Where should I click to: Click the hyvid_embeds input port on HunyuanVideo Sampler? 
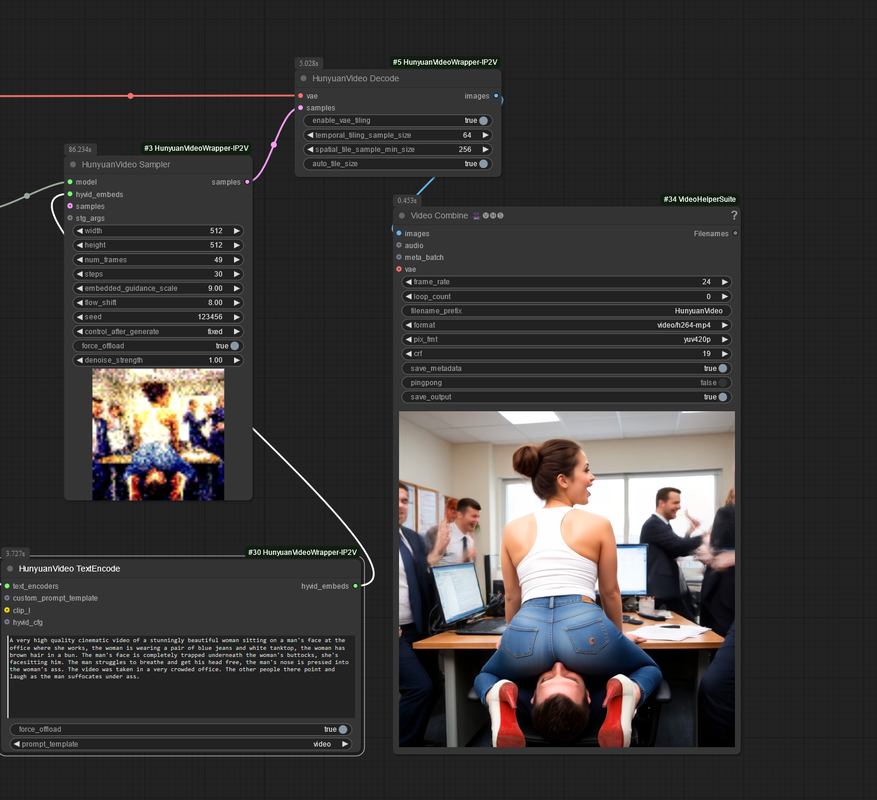(70, 194)
